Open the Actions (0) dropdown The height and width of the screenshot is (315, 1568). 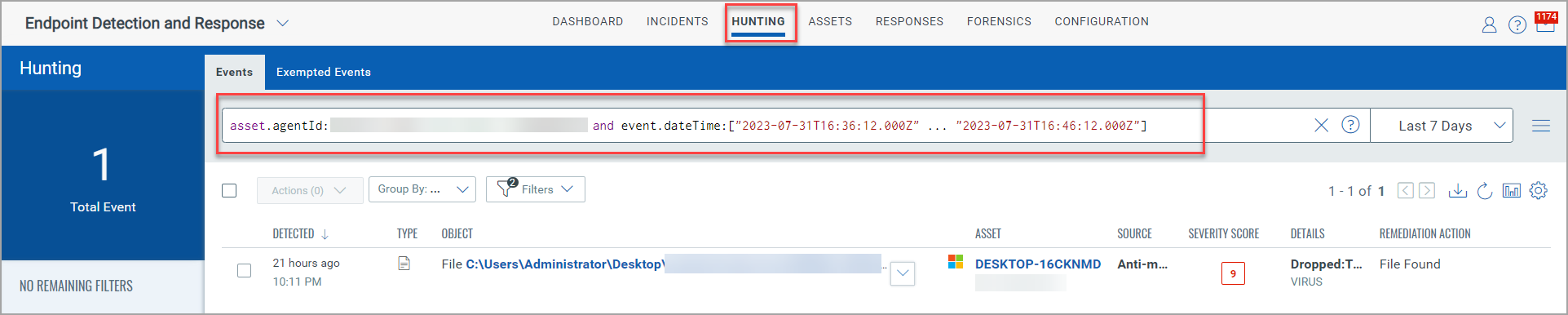[310, 190]
